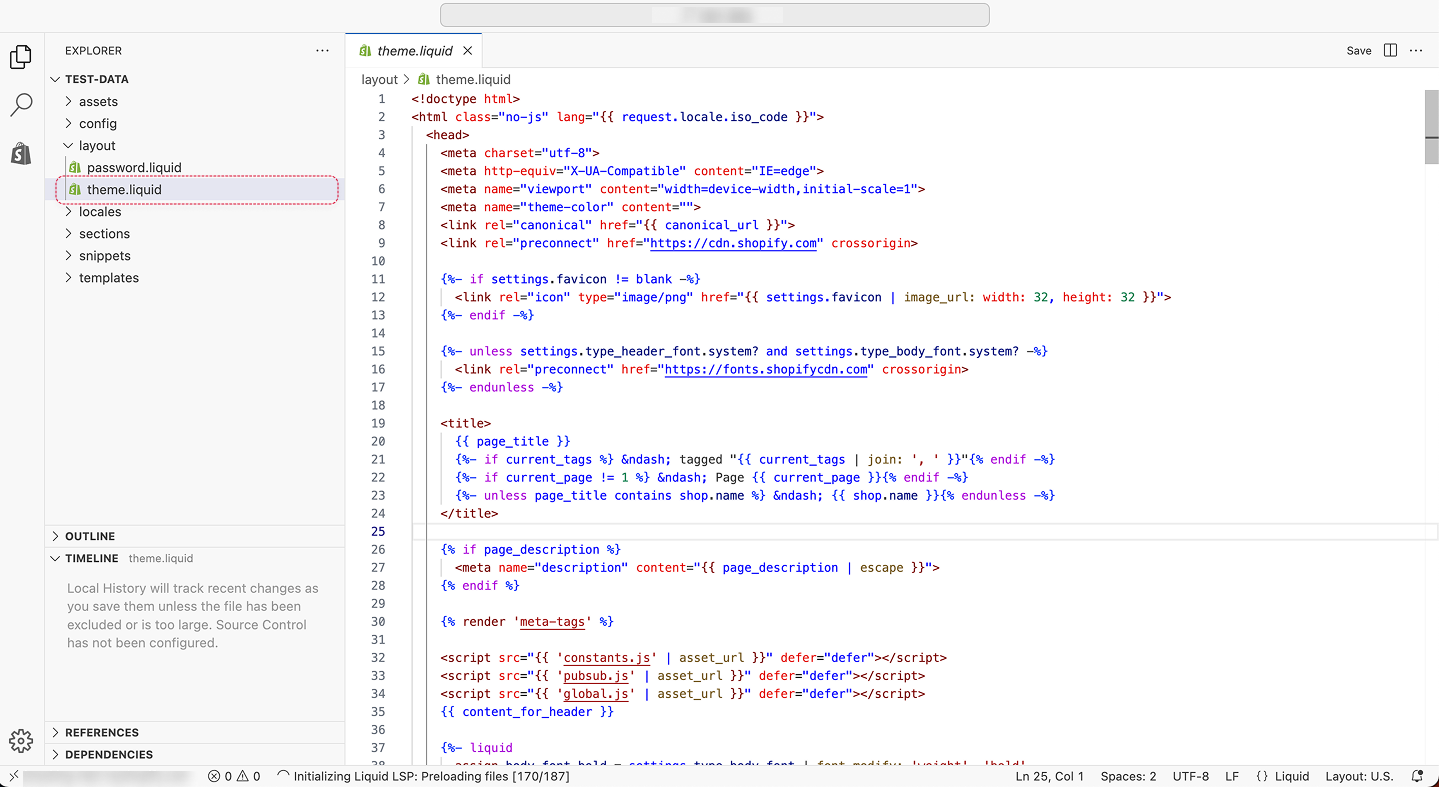Screen dimensions: 1439x787
Task: Open the Search view magnifier icon
Action: (21, 104)
